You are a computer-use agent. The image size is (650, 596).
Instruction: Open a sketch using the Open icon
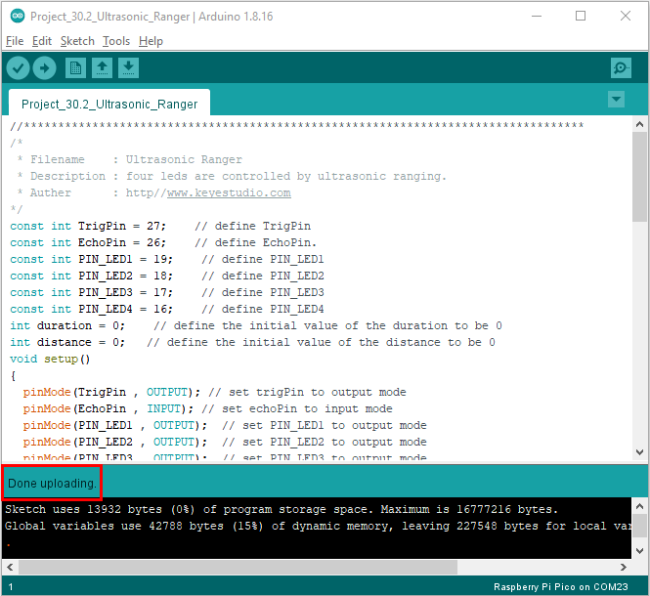click(x=102, y=68)
